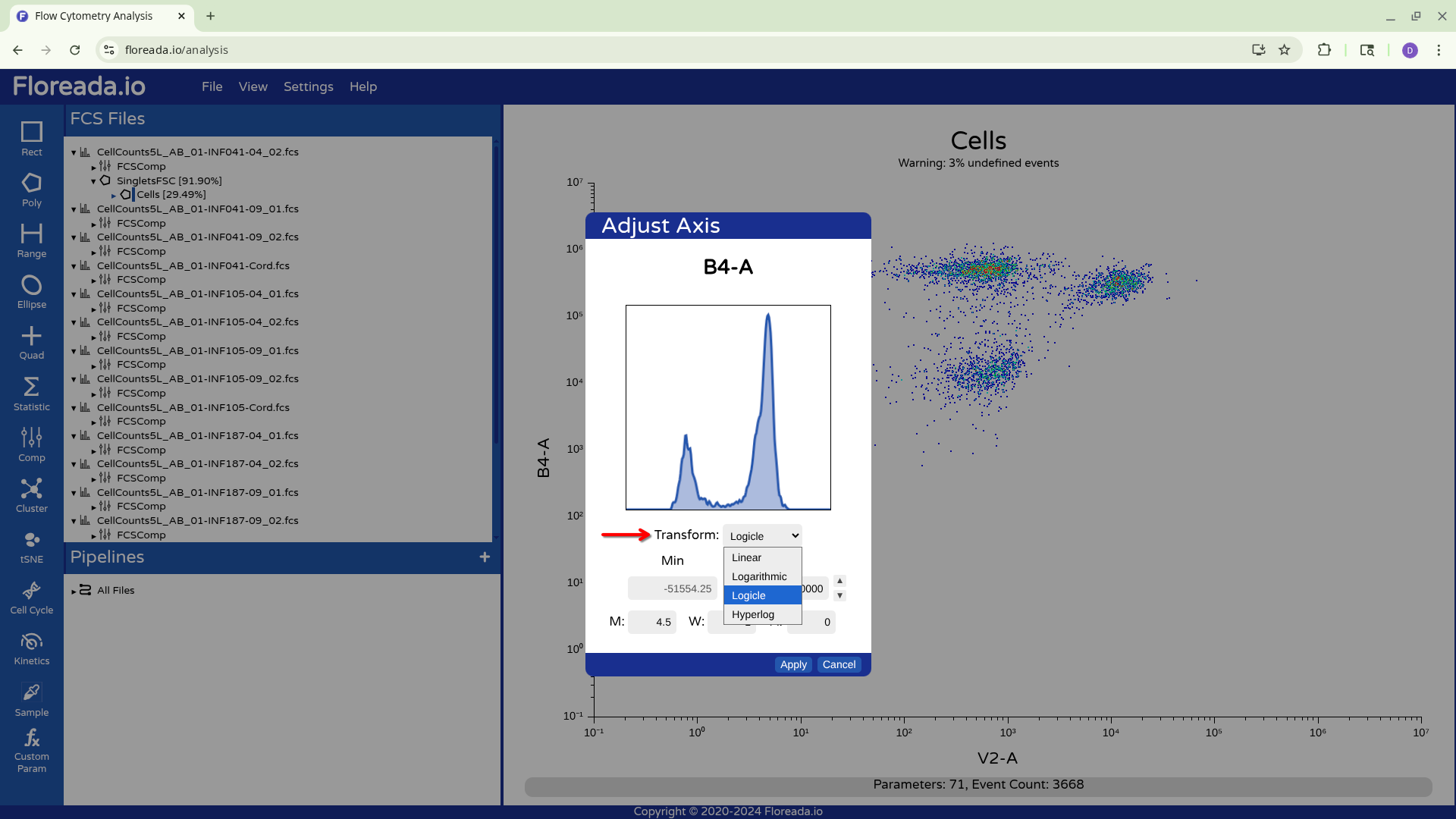Activate the Quad gate tool
The height and width of the screenshot is (819, 1456).
(31, 343)
